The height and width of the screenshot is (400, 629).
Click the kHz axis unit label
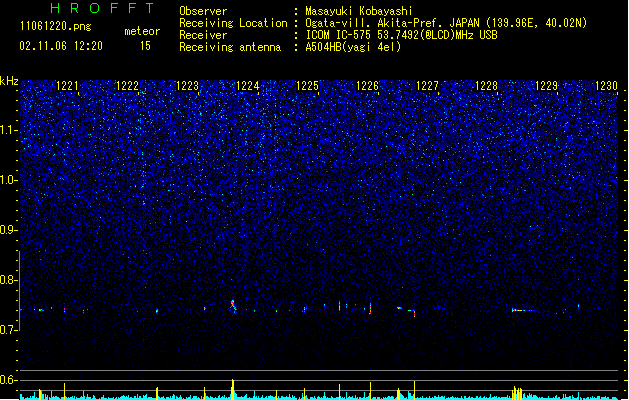9,81
